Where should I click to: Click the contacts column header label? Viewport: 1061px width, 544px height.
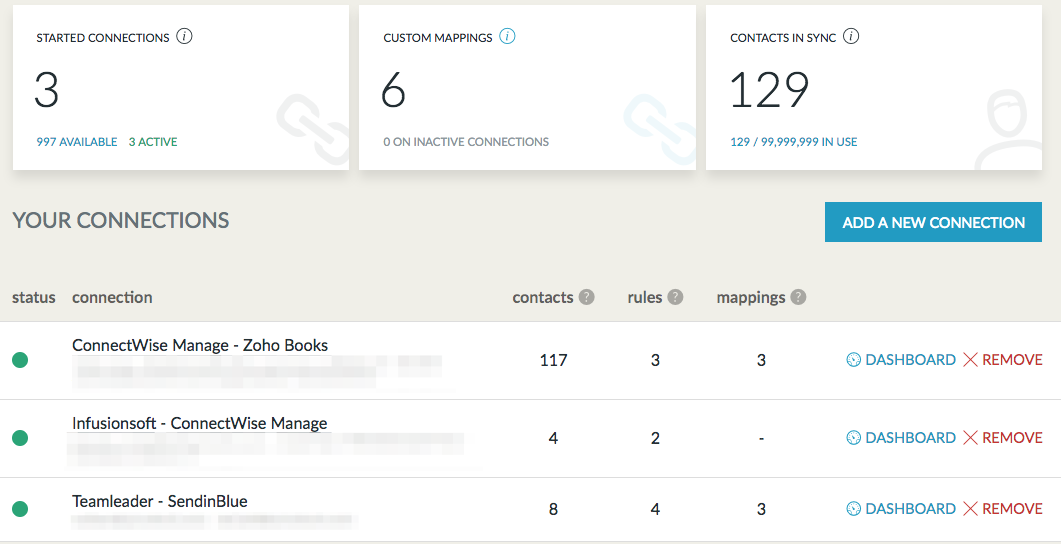click(543, 297)
